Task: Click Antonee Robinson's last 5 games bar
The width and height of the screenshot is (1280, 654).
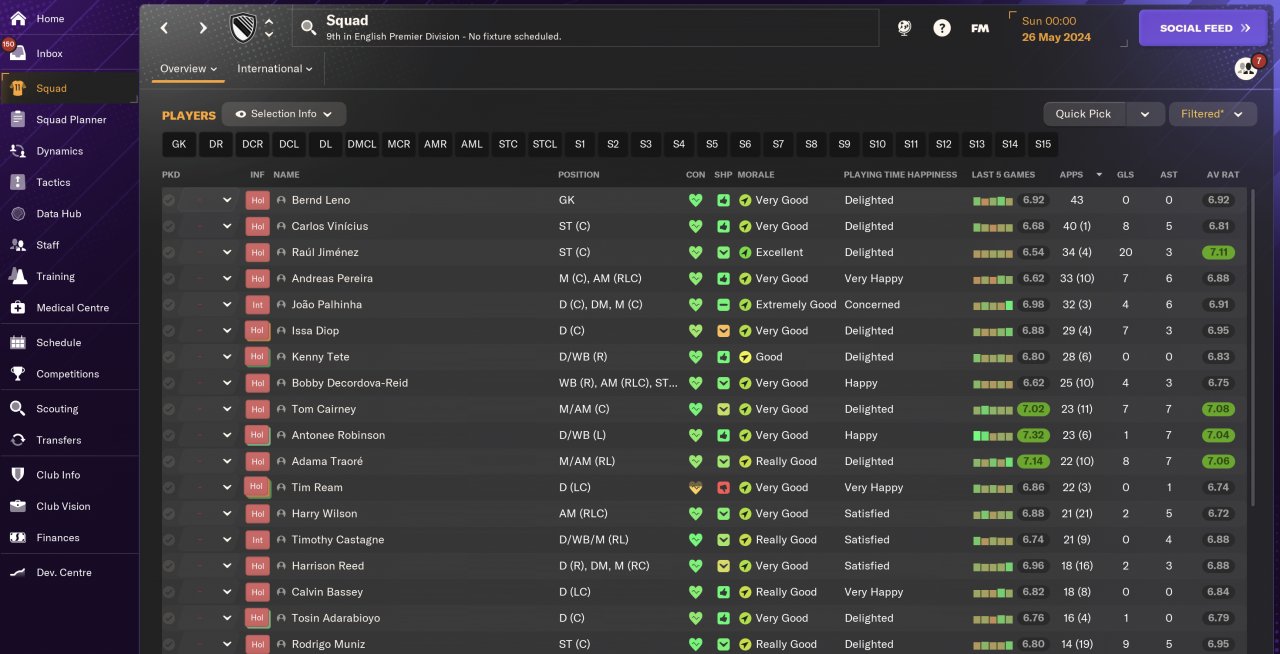Action: (994, 435)
